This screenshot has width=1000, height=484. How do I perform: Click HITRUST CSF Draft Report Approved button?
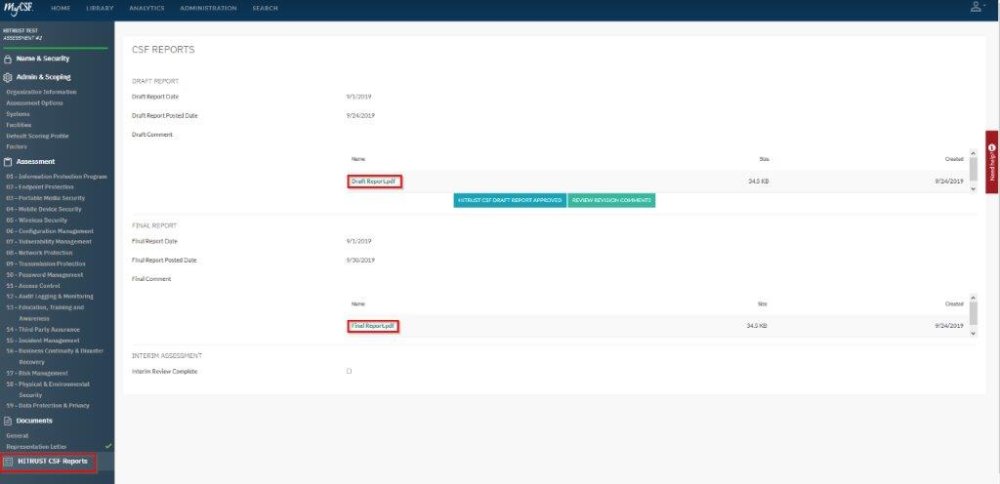click(x=510, y=200)
